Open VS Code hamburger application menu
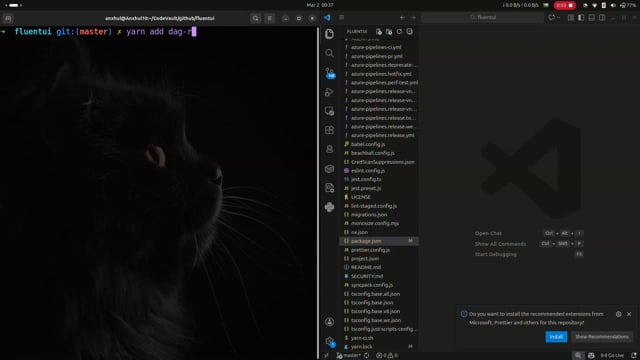Image resolution: width=640 pixels, height=360 pixels. click(x=342, y=18)
